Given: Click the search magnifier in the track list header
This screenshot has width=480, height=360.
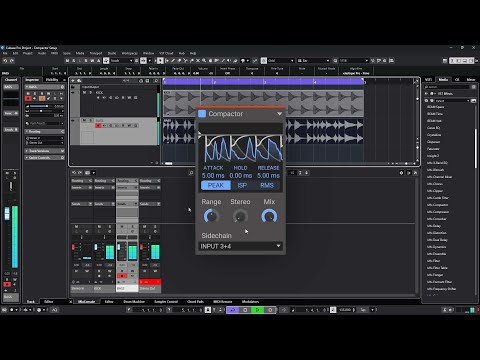Looking at the screenshot, I should point(156,81).
